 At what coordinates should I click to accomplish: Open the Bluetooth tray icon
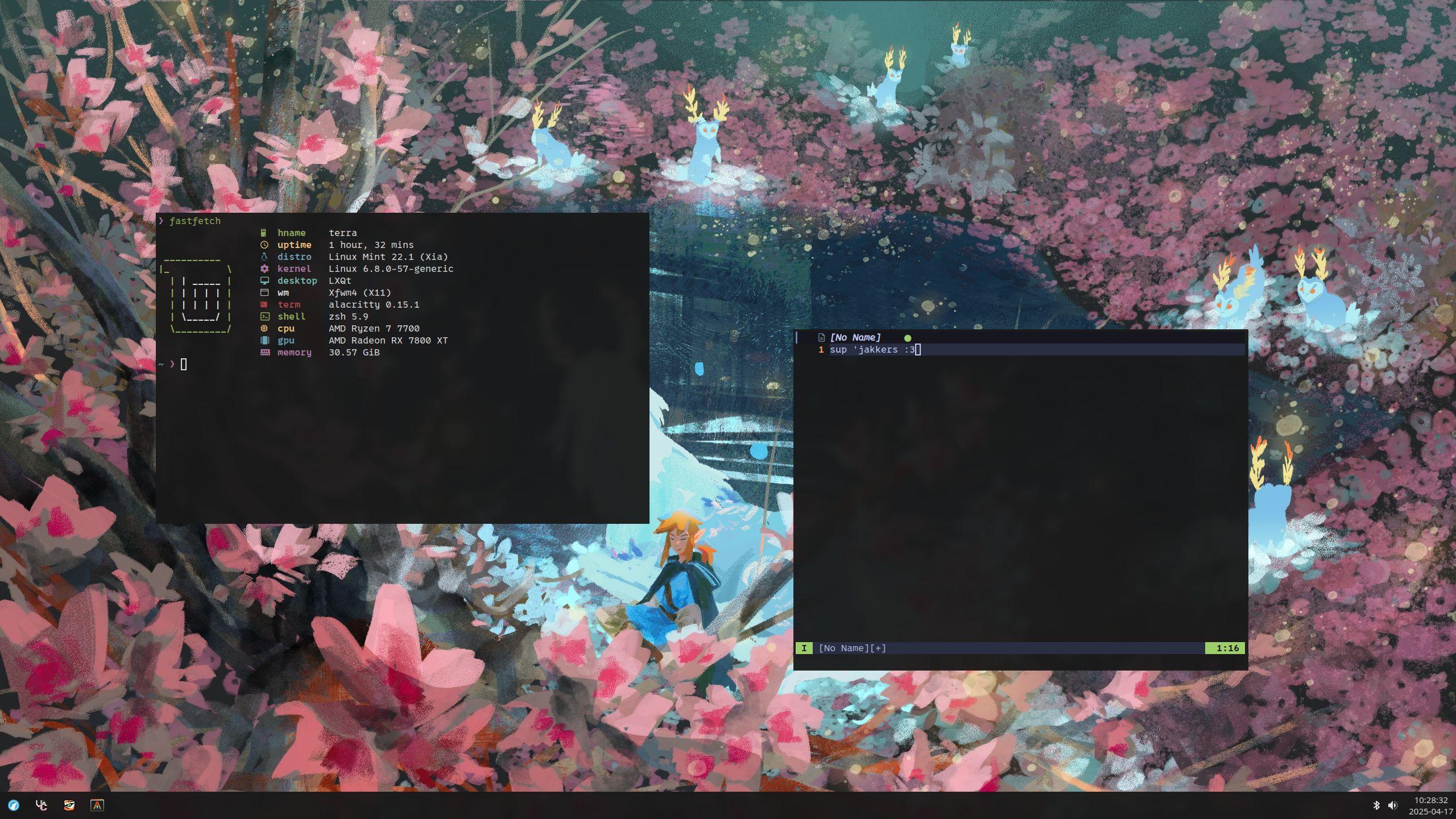pos(1376,805)
